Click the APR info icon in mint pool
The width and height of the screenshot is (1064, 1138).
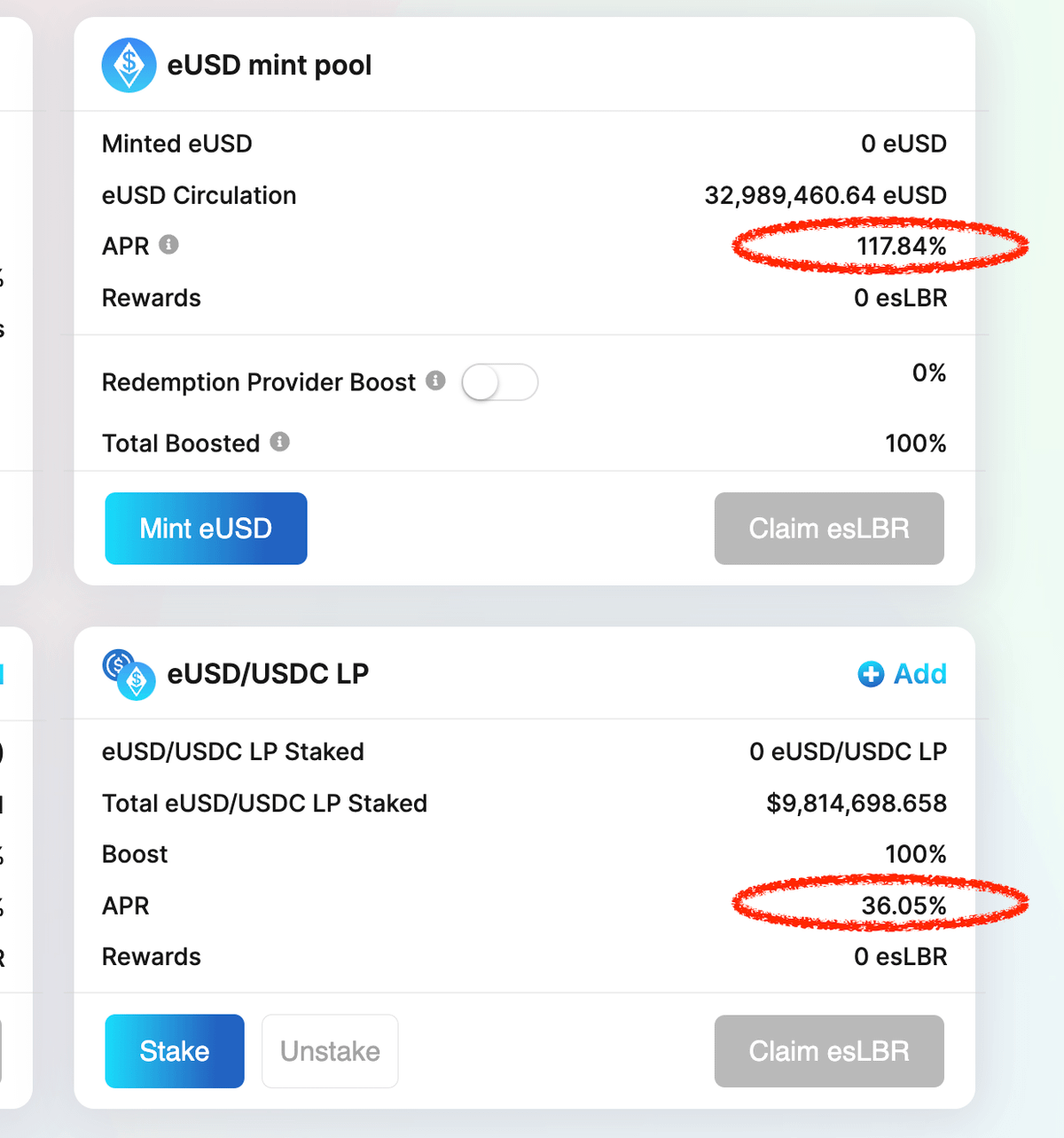point(168,245)
